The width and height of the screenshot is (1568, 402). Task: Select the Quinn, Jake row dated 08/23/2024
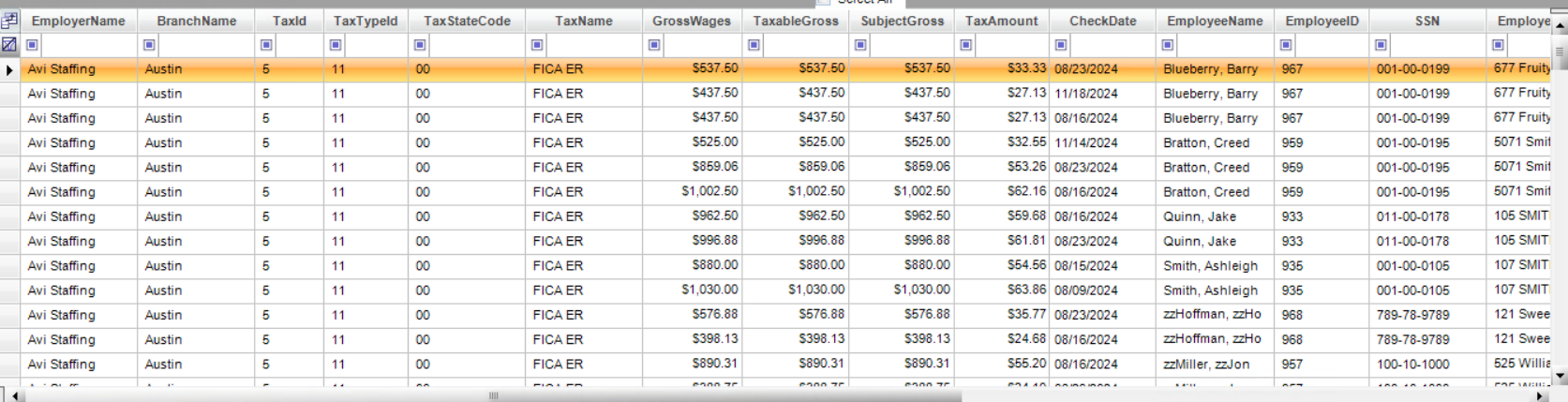1200,241
